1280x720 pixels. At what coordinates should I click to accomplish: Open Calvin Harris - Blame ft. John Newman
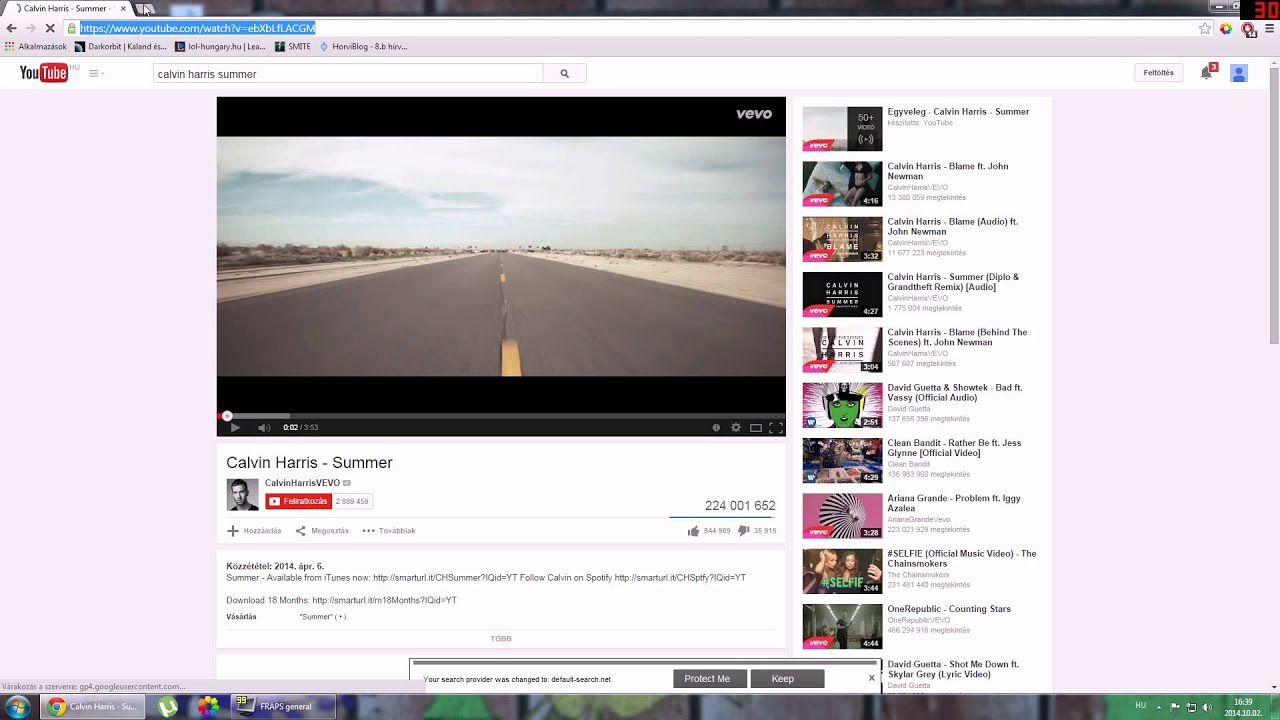click(x=947, y=171)
